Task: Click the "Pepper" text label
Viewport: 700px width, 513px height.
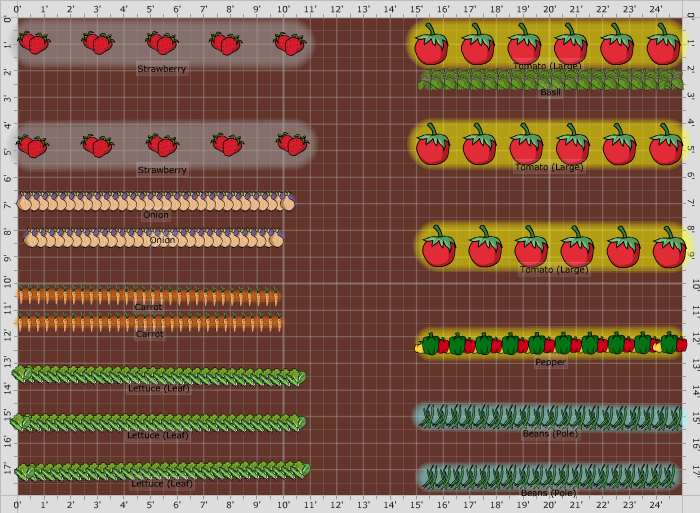Action: (x=549, y=363)
